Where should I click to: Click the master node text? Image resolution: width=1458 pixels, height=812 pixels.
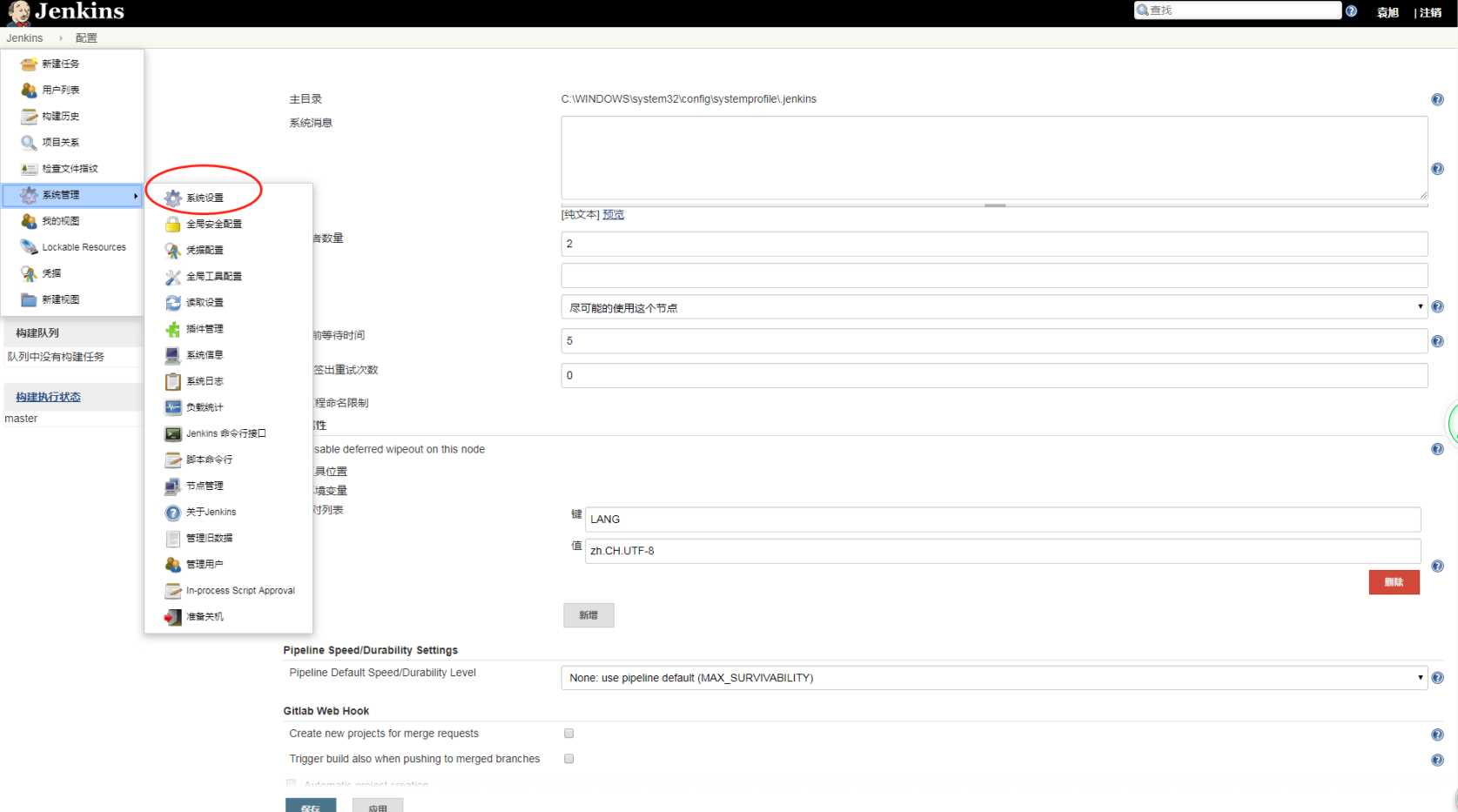pos(21,419)
